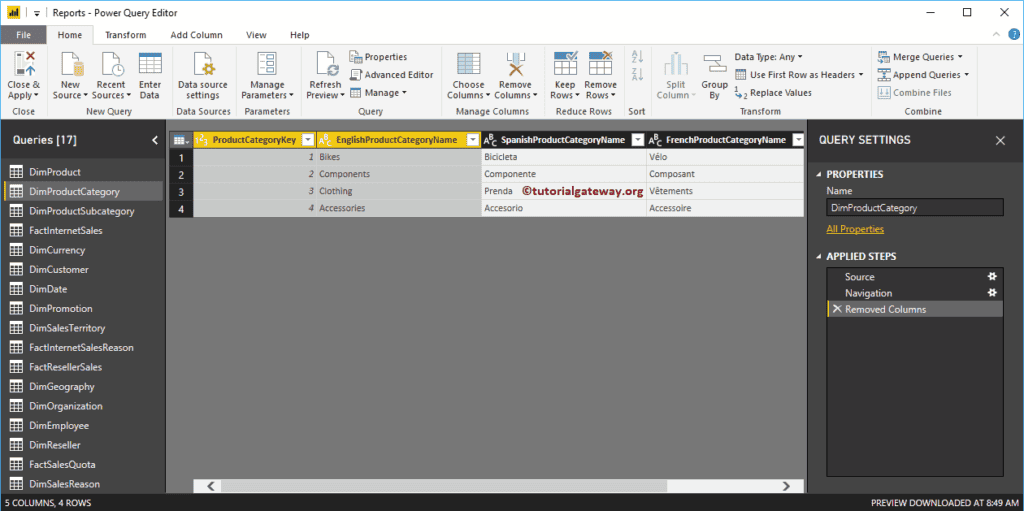Image resolution: width=1024 pixels, height=511 pixels.
Task: Select the DimProduct query
Action: click(x=82, y=172)
